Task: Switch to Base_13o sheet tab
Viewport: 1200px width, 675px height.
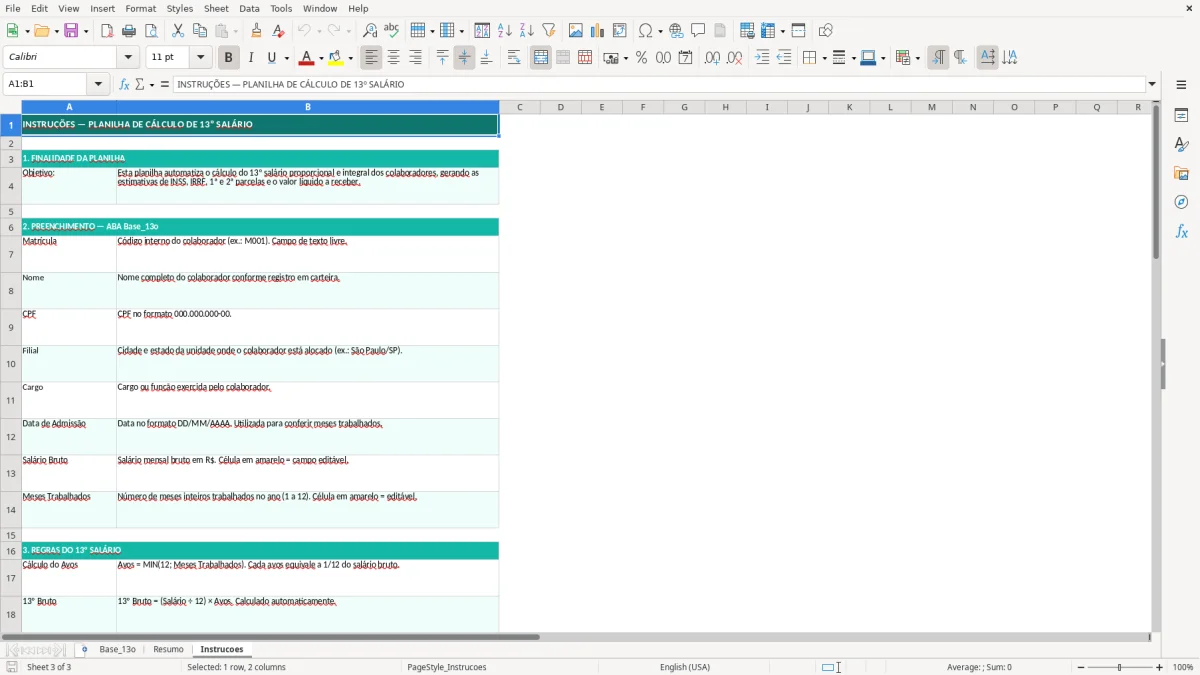Action: click(x=117, y=649)
